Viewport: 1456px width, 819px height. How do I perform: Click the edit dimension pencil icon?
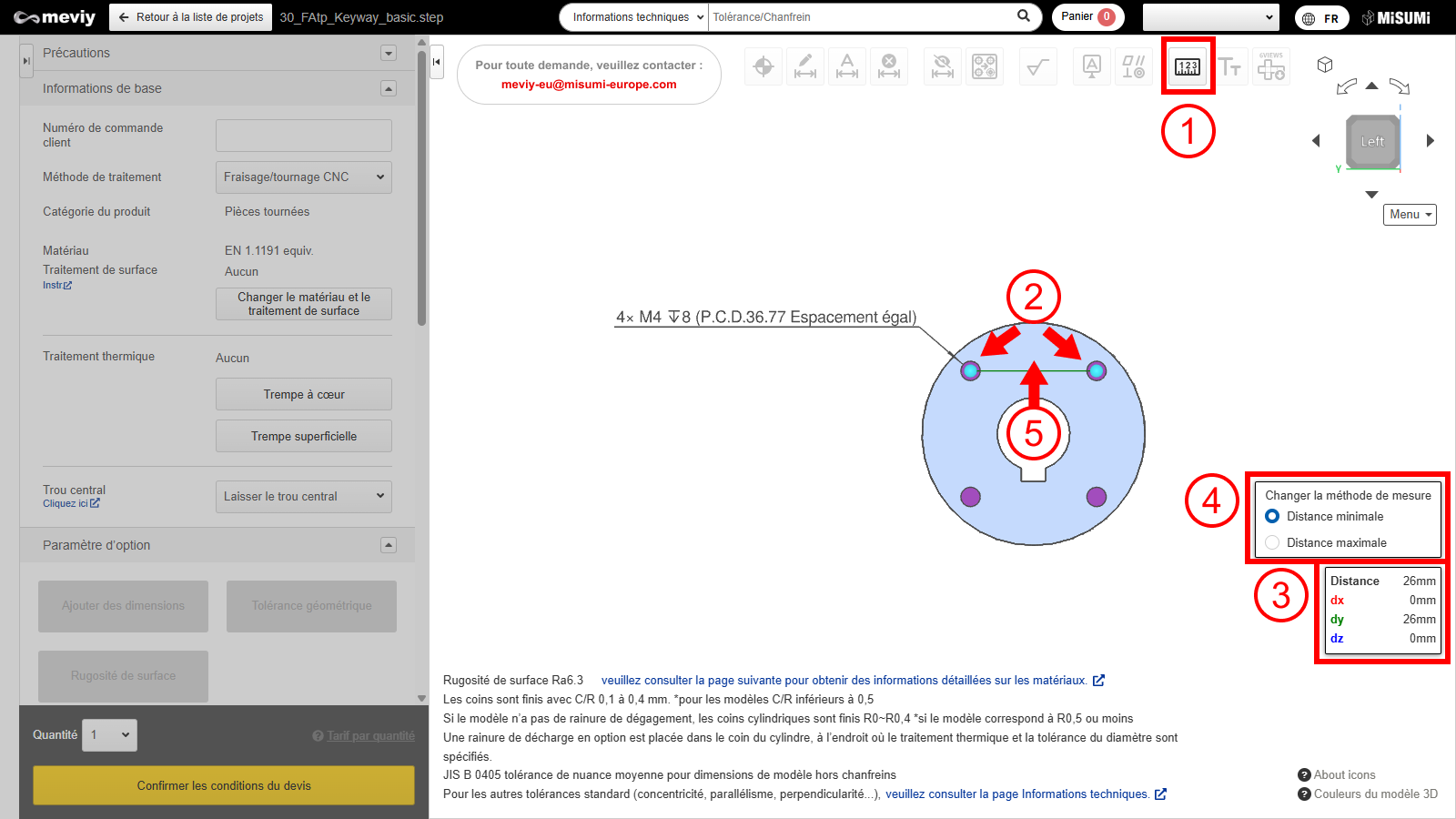[805, 66]
